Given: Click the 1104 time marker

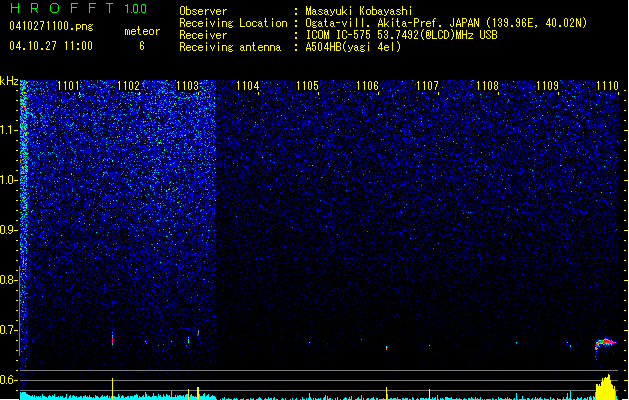Looking at the screenshot, I should click(x=248, y=86).
